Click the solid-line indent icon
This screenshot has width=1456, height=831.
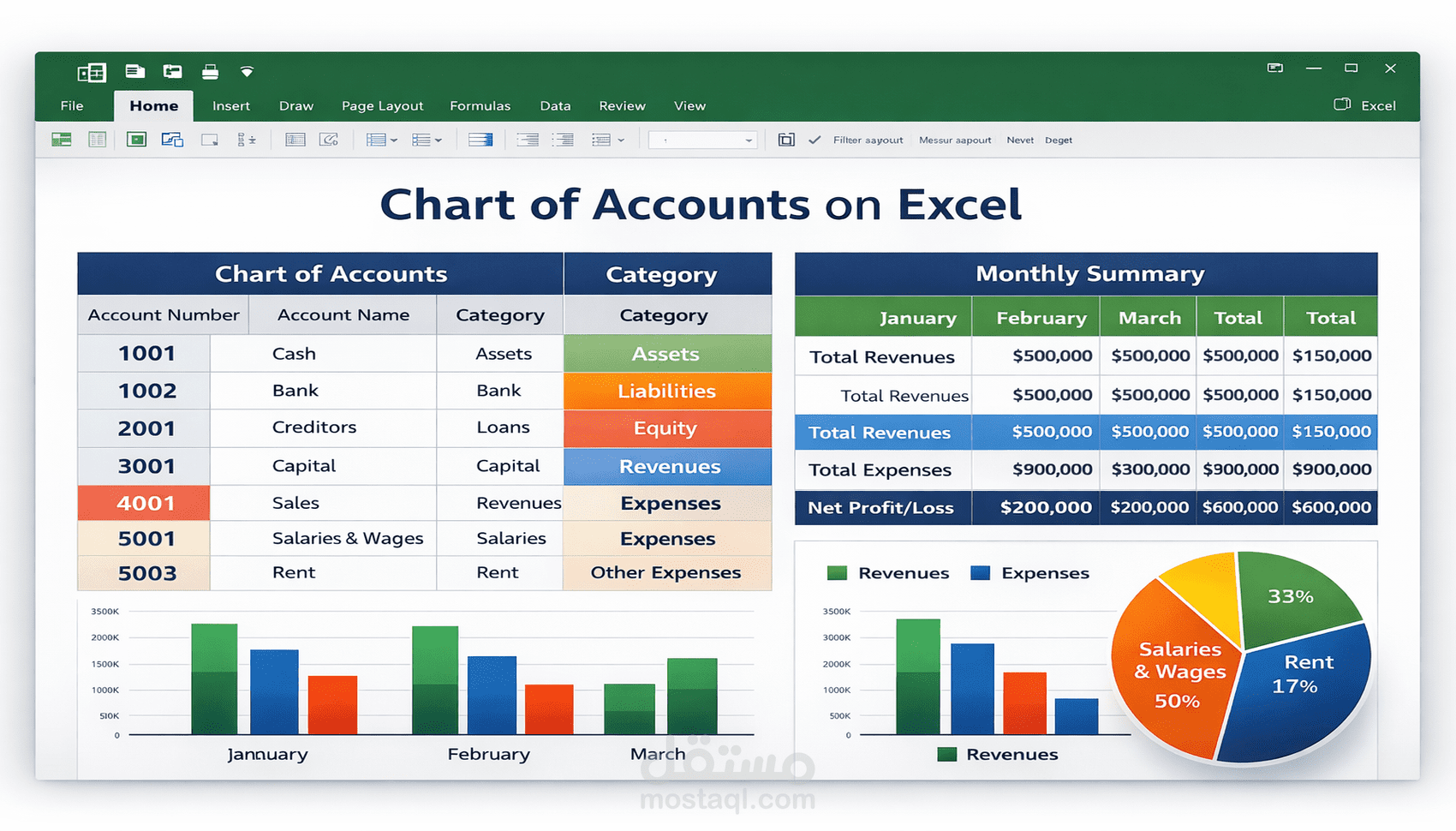(x=528, y=140)
